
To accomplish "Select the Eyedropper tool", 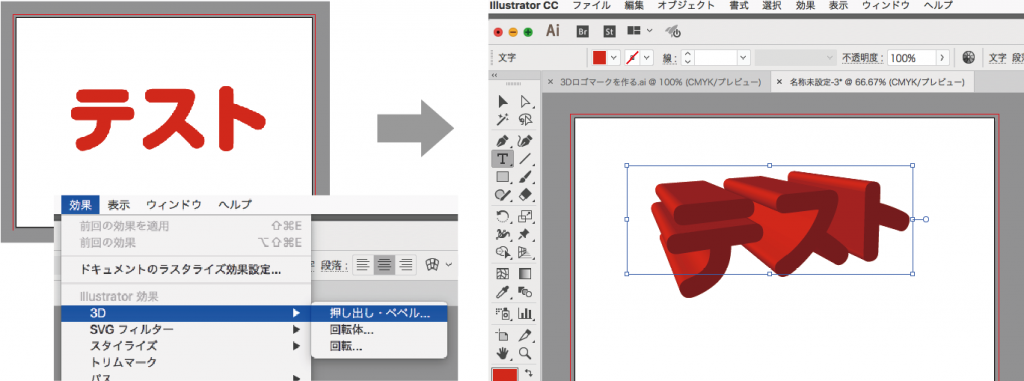I will (x=502, y=291).
